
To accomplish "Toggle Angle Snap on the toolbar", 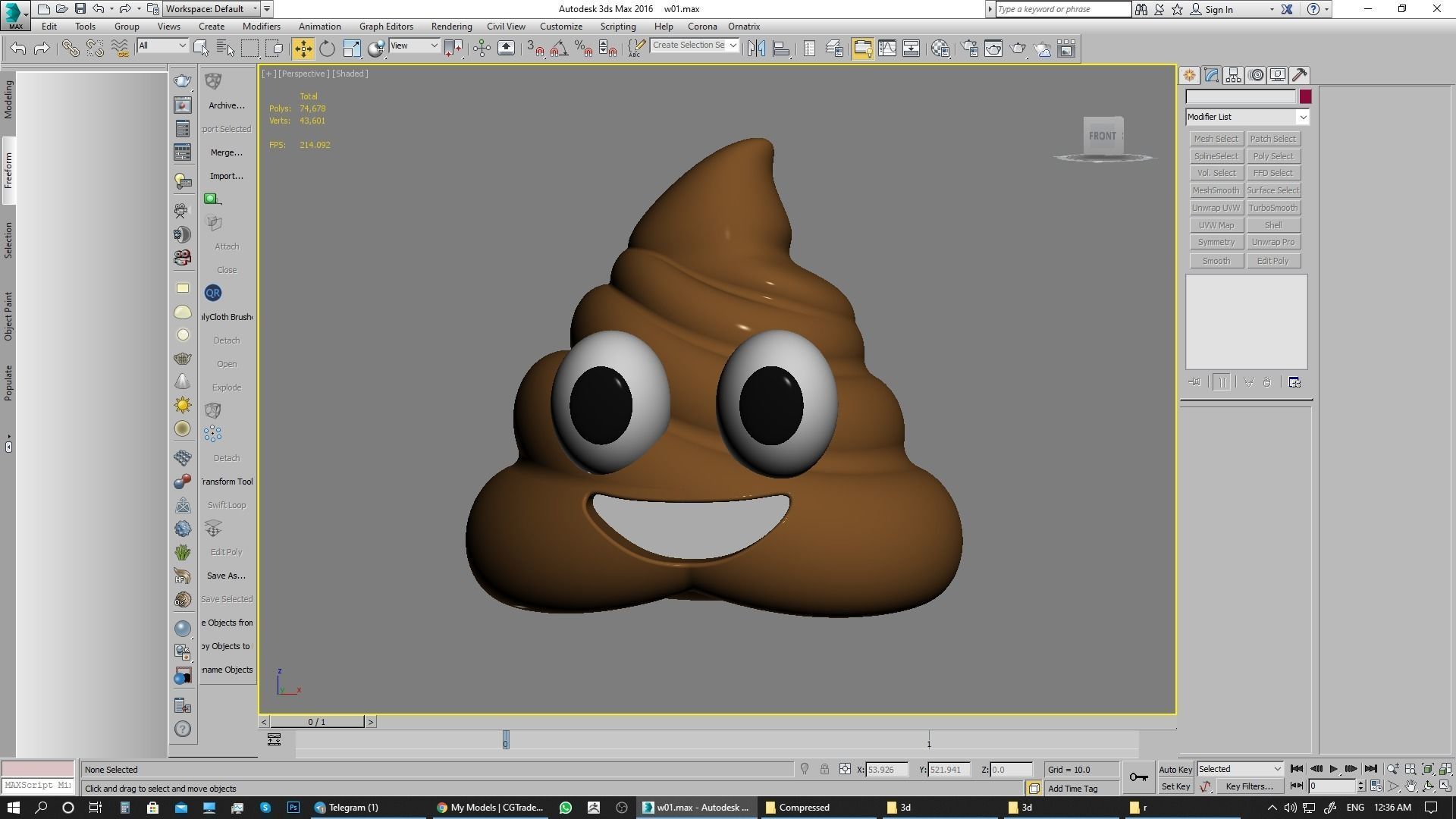I will [560, 49].
